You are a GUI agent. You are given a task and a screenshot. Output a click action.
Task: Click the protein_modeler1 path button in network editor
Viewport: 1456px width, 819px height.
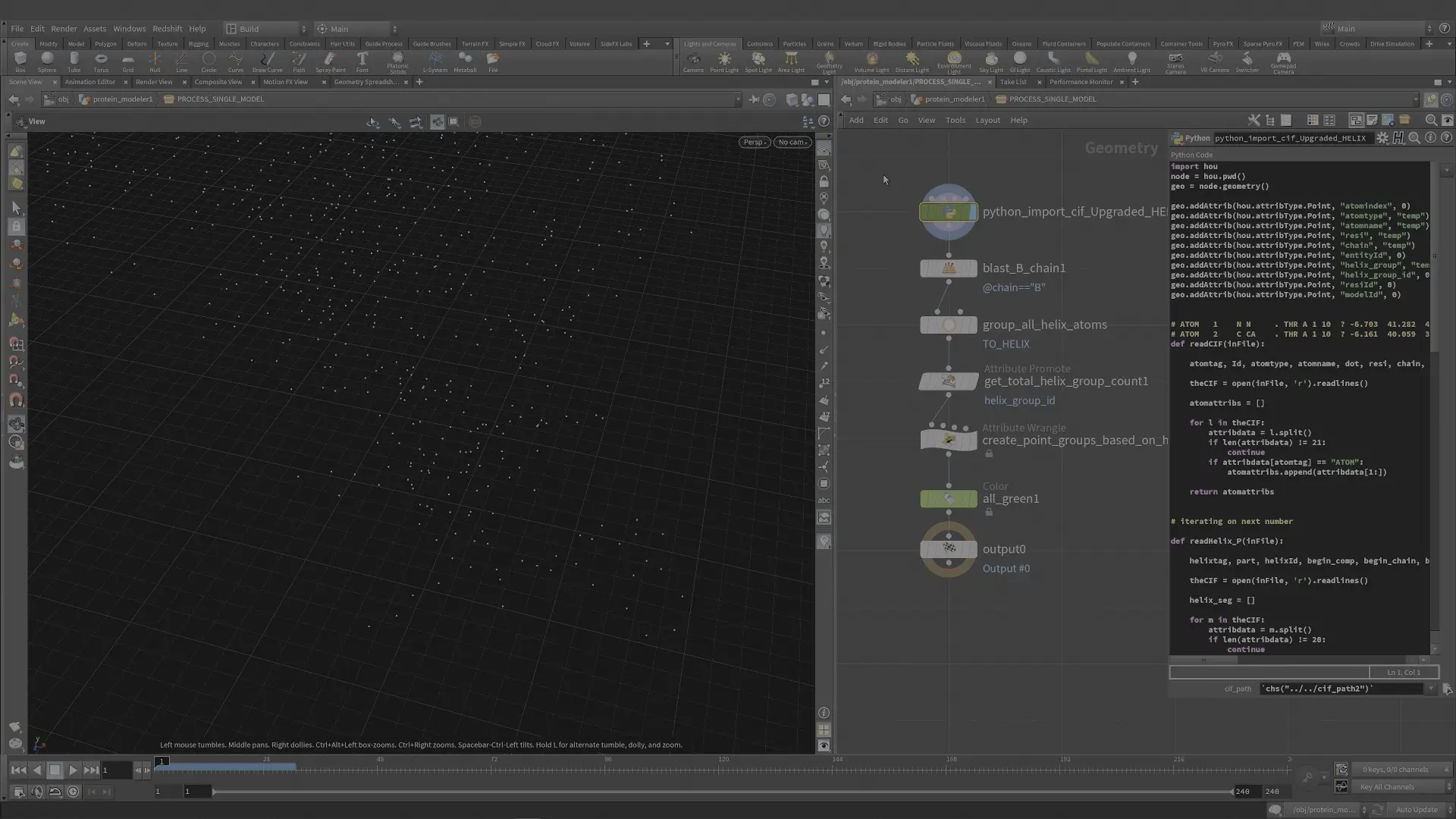click(948, 99)
